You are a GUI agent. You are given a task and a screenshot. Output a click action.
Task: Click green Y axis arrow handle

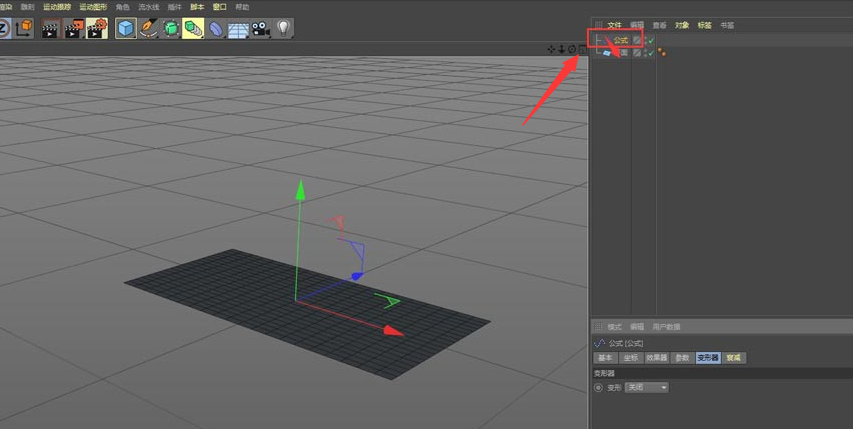tap(300, 190)
